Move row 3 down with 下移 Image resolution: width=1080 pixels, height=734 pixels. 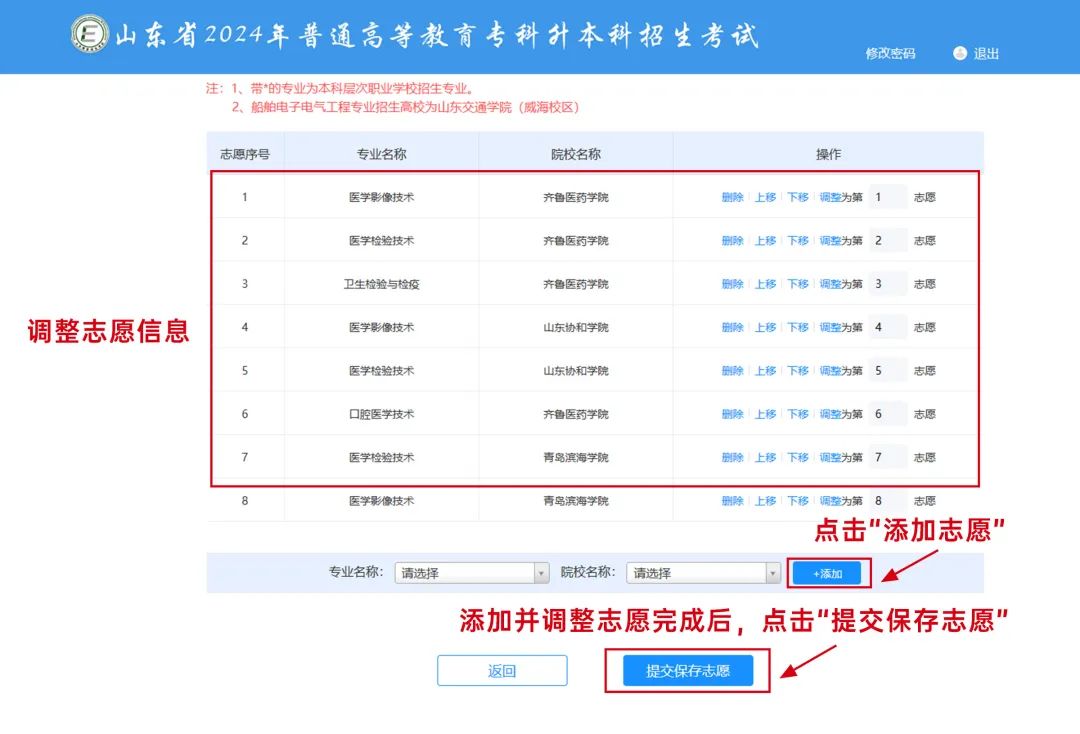click(x=797, y=285)
